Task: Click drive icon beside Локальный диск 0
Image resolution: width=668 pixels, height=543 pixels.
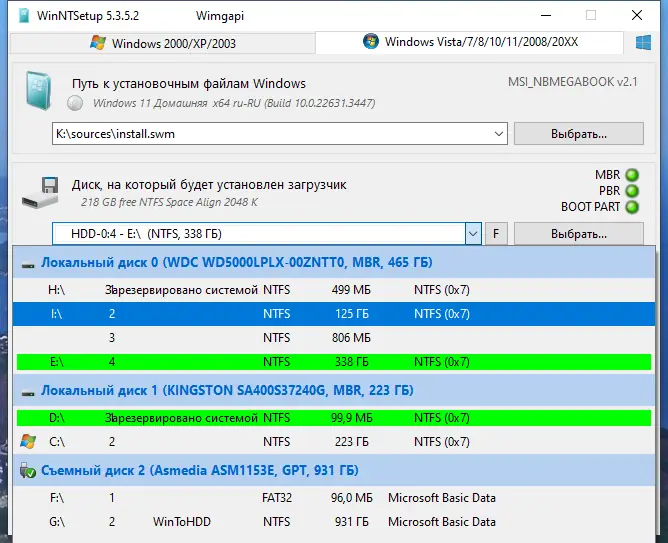Action: pos(28,265)
